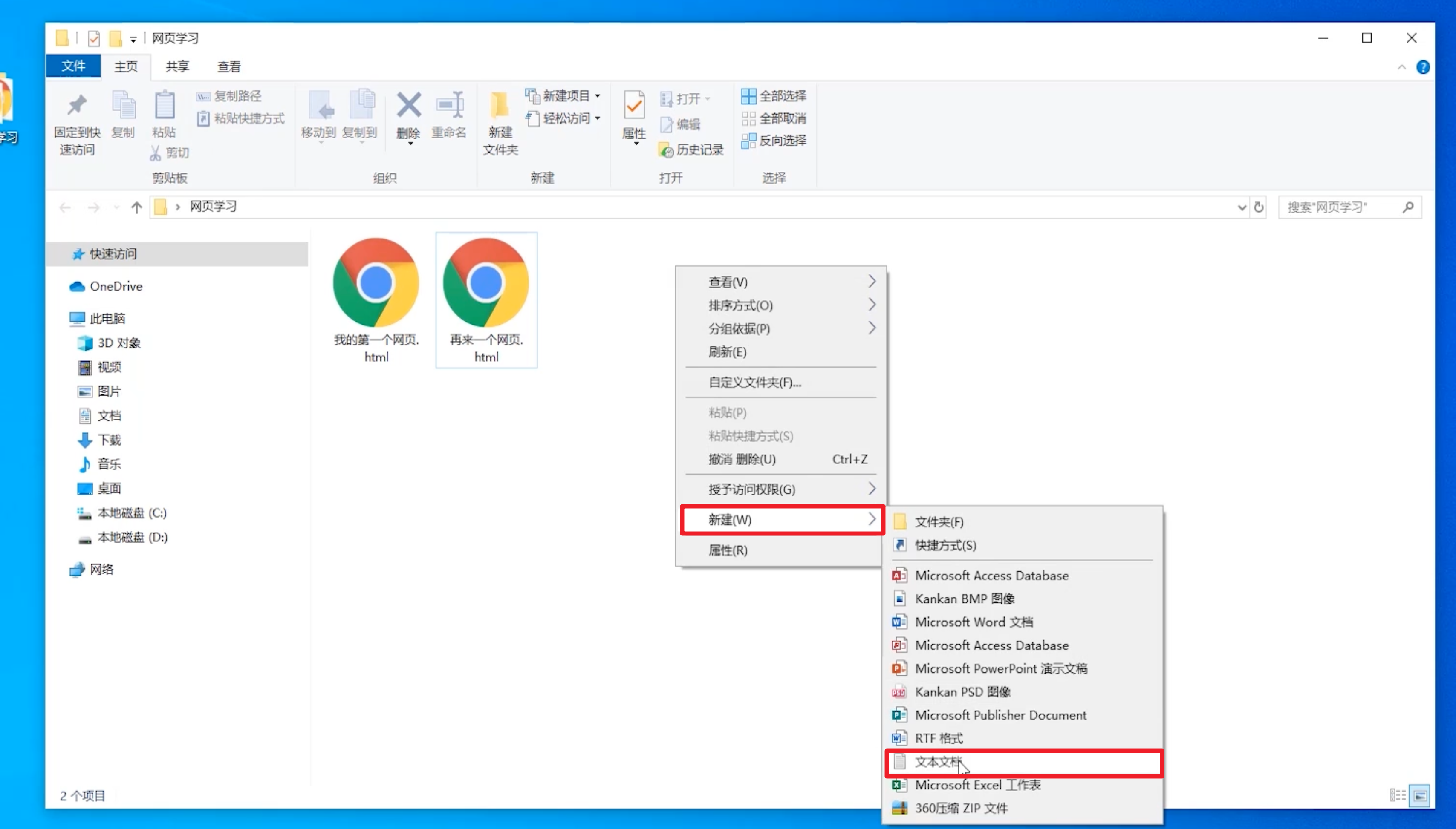The height and width of the screenshot is (829, 1456).
Task: Click the Help question mark icon
Action: tap(1422, 67)
